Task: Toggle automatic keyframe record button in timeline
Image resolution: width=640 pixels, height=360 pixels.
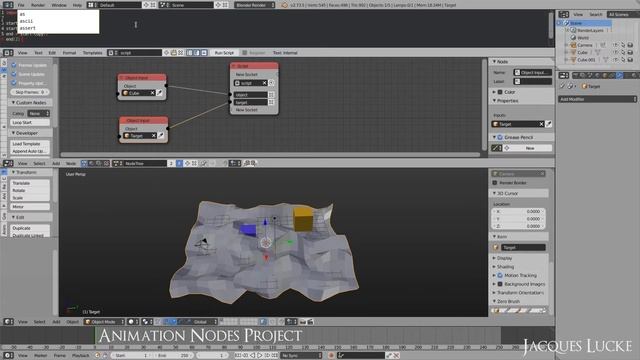Action: click(331, 356)
